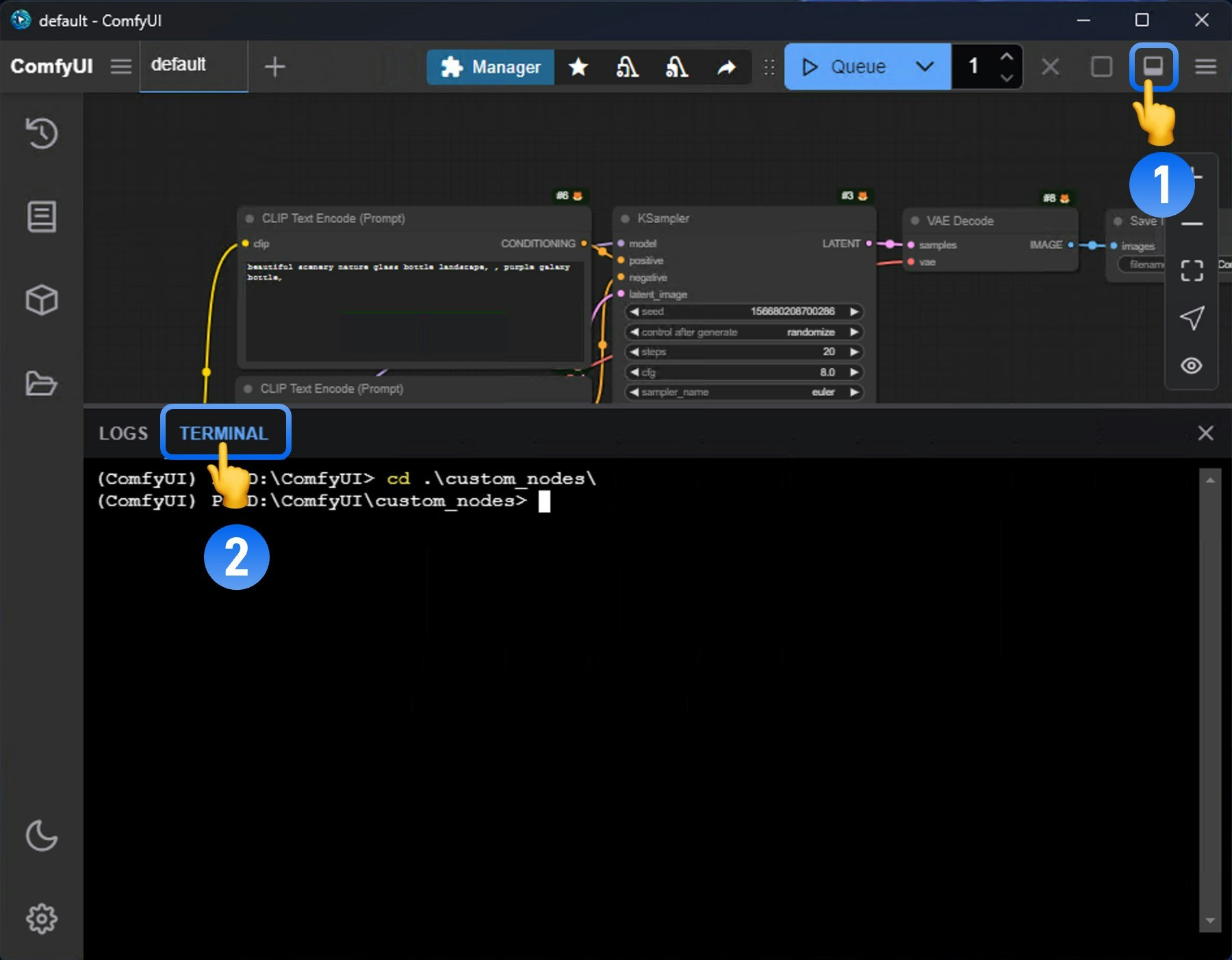Image resolution: width=1232 pixels, height=960 pixels.
Task: Create a new workflow tab with plus button
Action: pyautogui.click(x=274, y=66)
